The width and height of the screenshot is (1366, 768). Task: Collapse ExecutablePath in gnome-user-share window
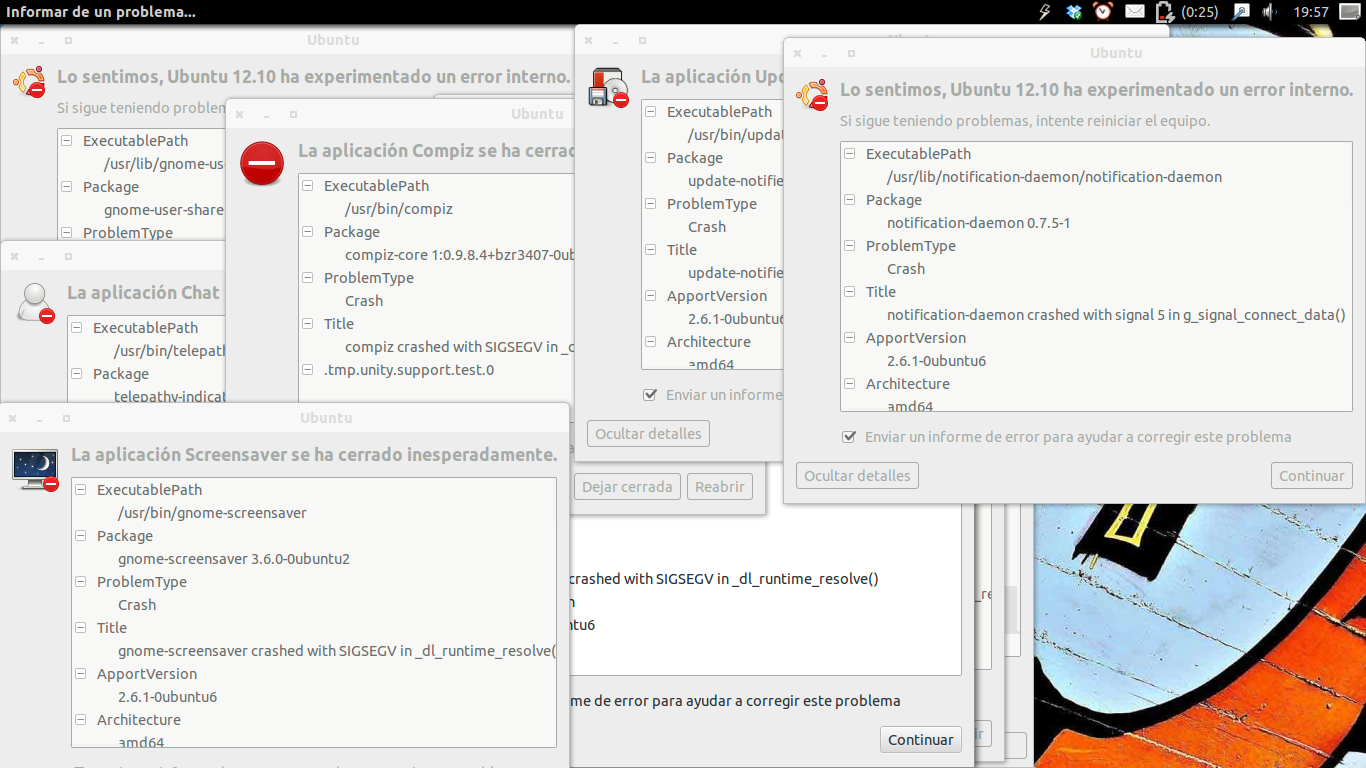(67, 141)
